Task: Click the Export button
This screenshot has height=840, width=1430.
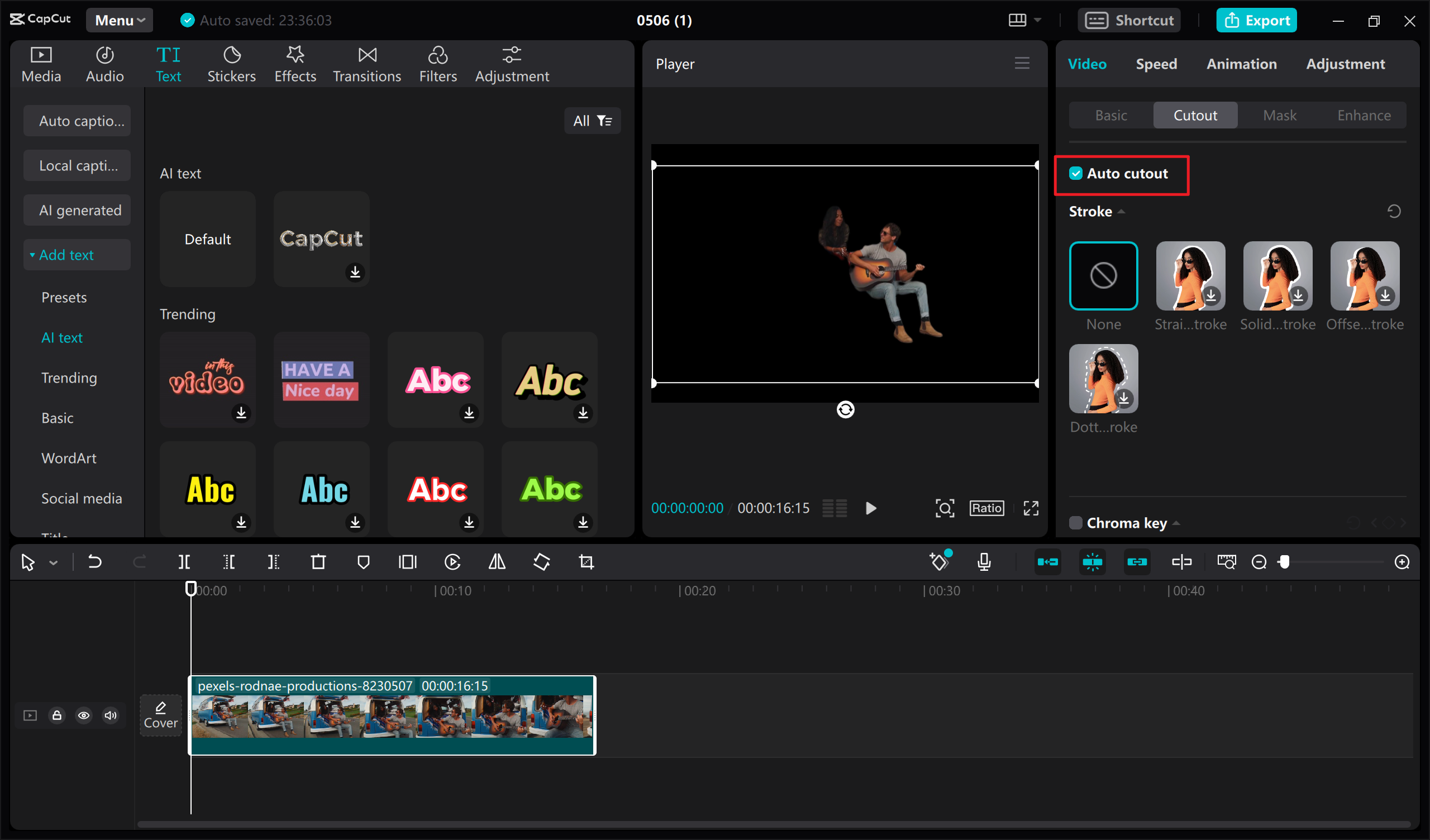Action: point(1256,21)
